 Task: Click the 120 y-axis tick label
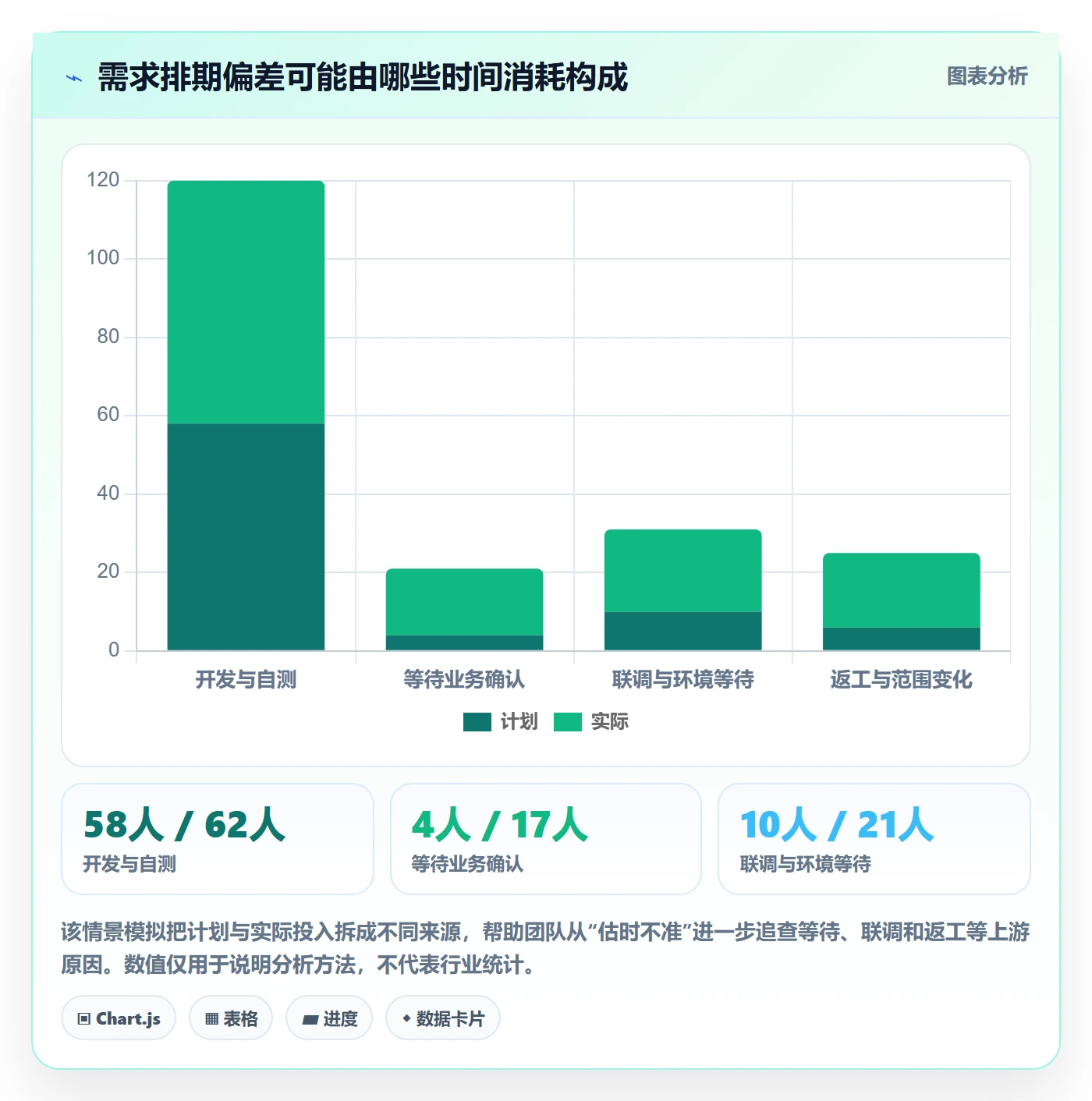(103, 180)
